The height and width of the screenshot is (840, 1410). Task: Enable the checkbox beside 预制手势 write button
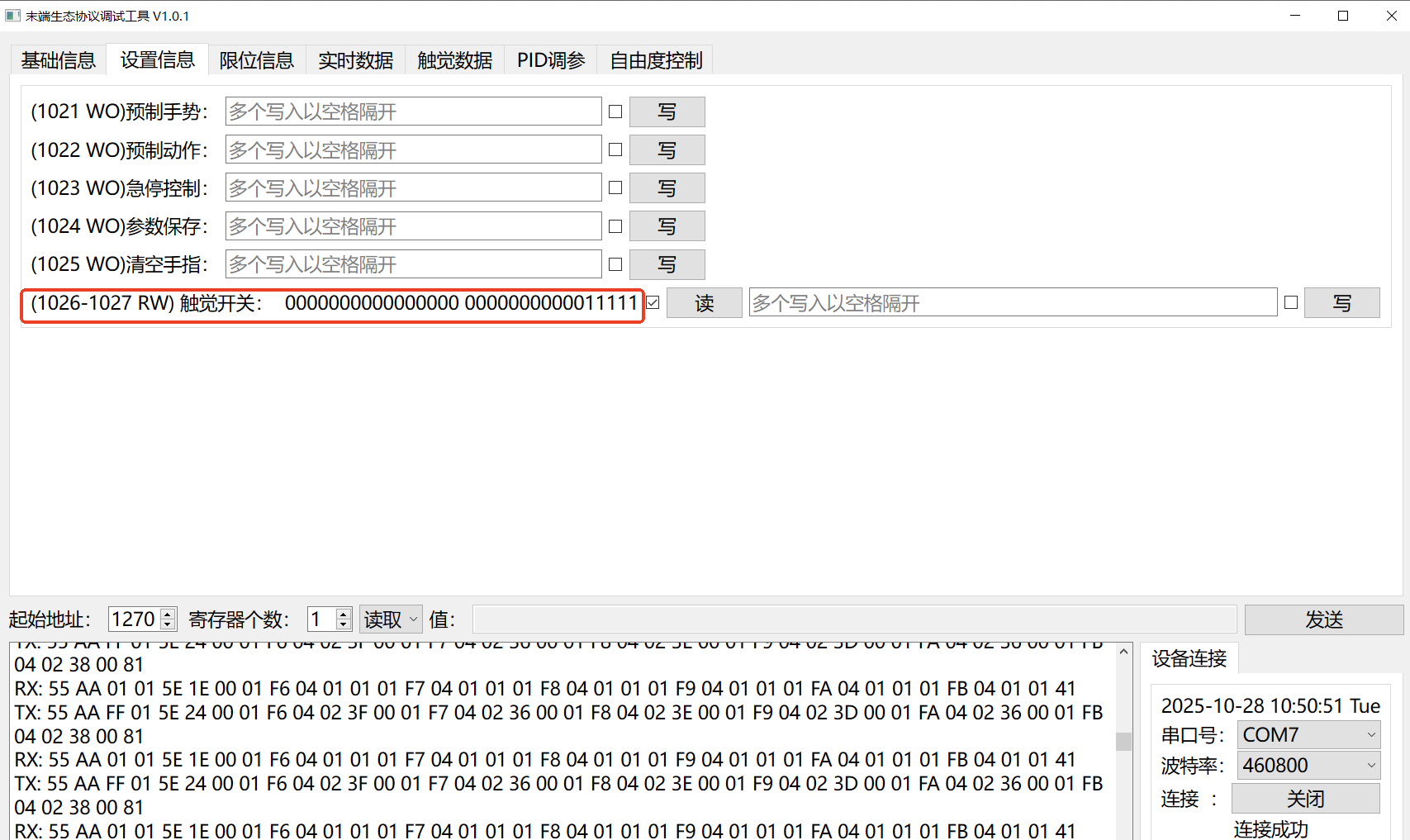click(615, 111)
